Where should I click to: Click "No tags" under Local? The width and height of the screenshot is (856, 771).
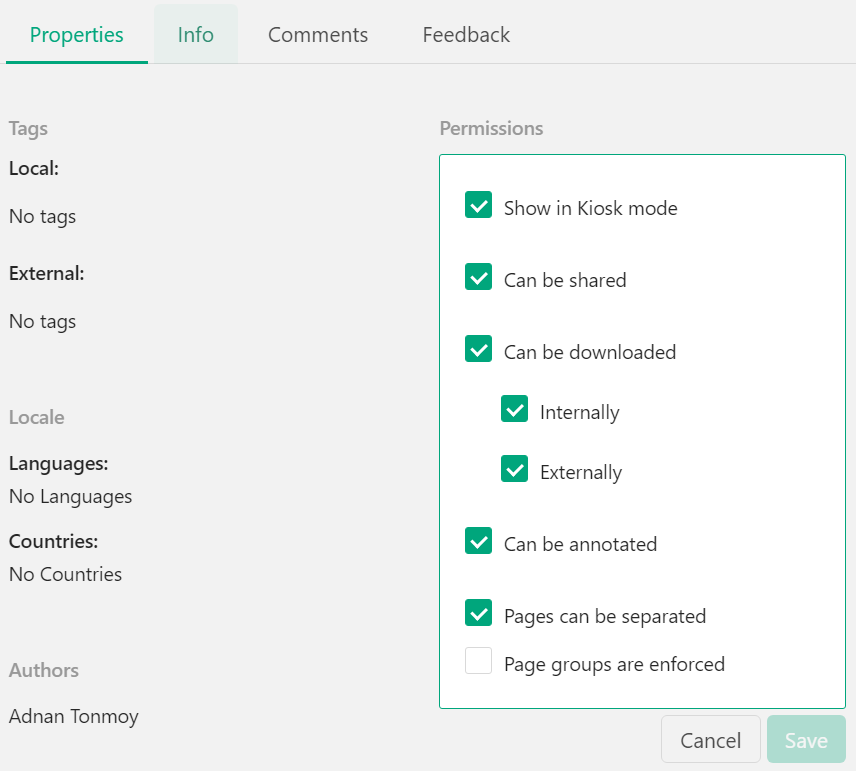click(42, 216)
